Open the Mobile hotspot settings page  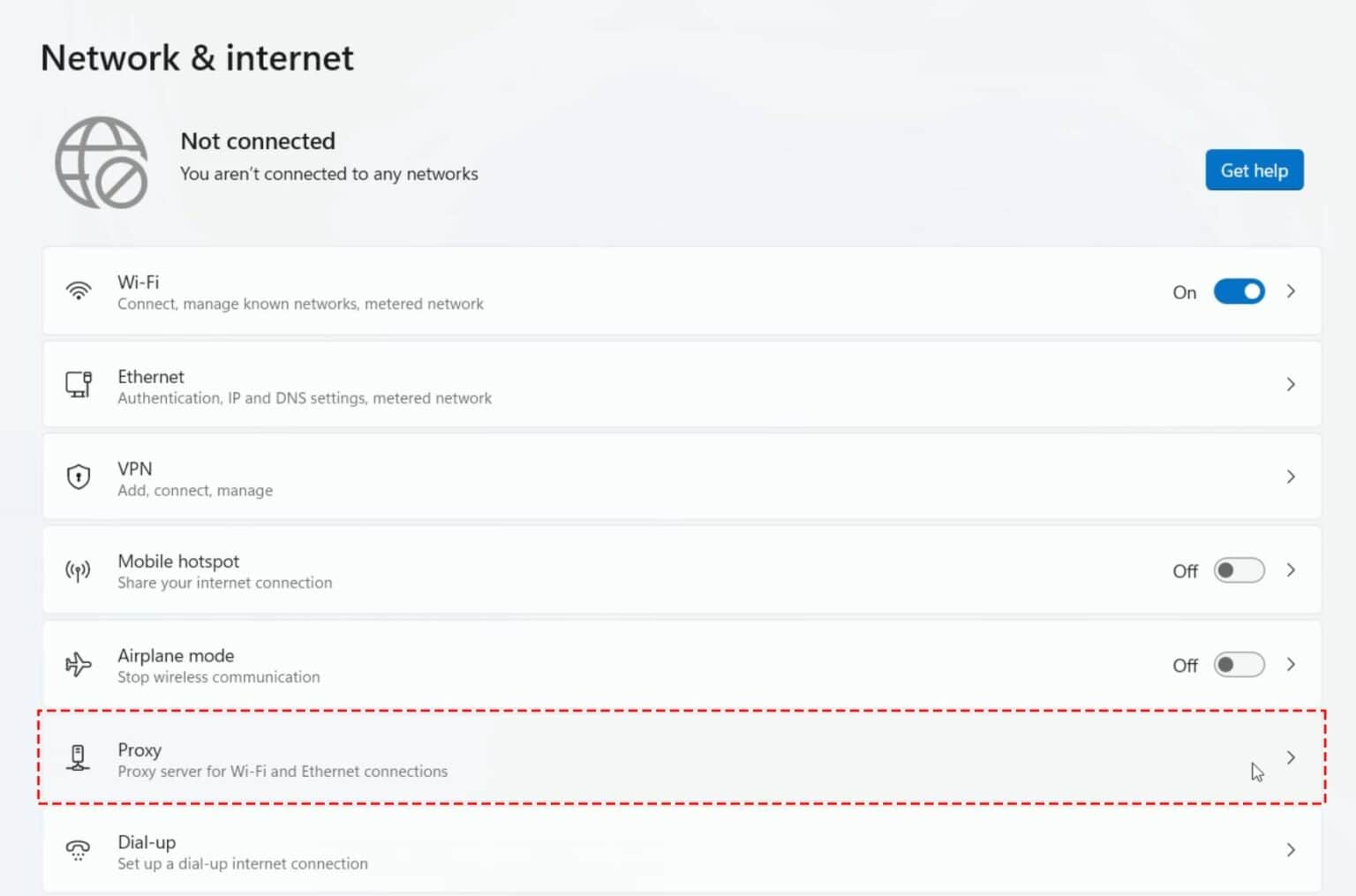[682, 570]
